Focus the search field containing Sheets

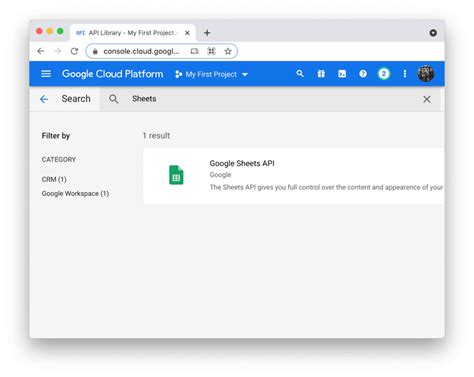pos(270,99)
